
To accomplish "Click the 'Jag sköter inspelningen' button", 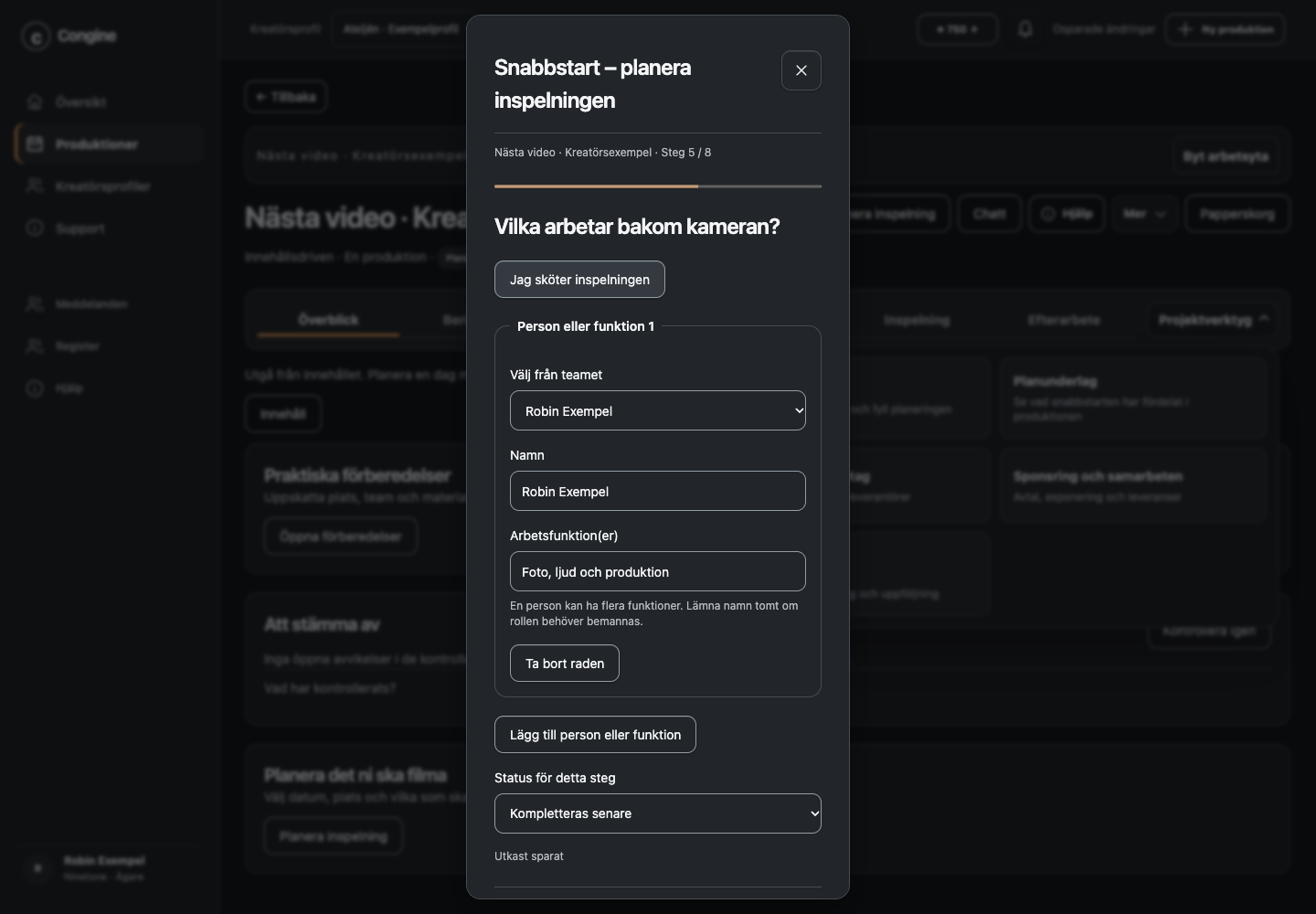I will 579,280.
